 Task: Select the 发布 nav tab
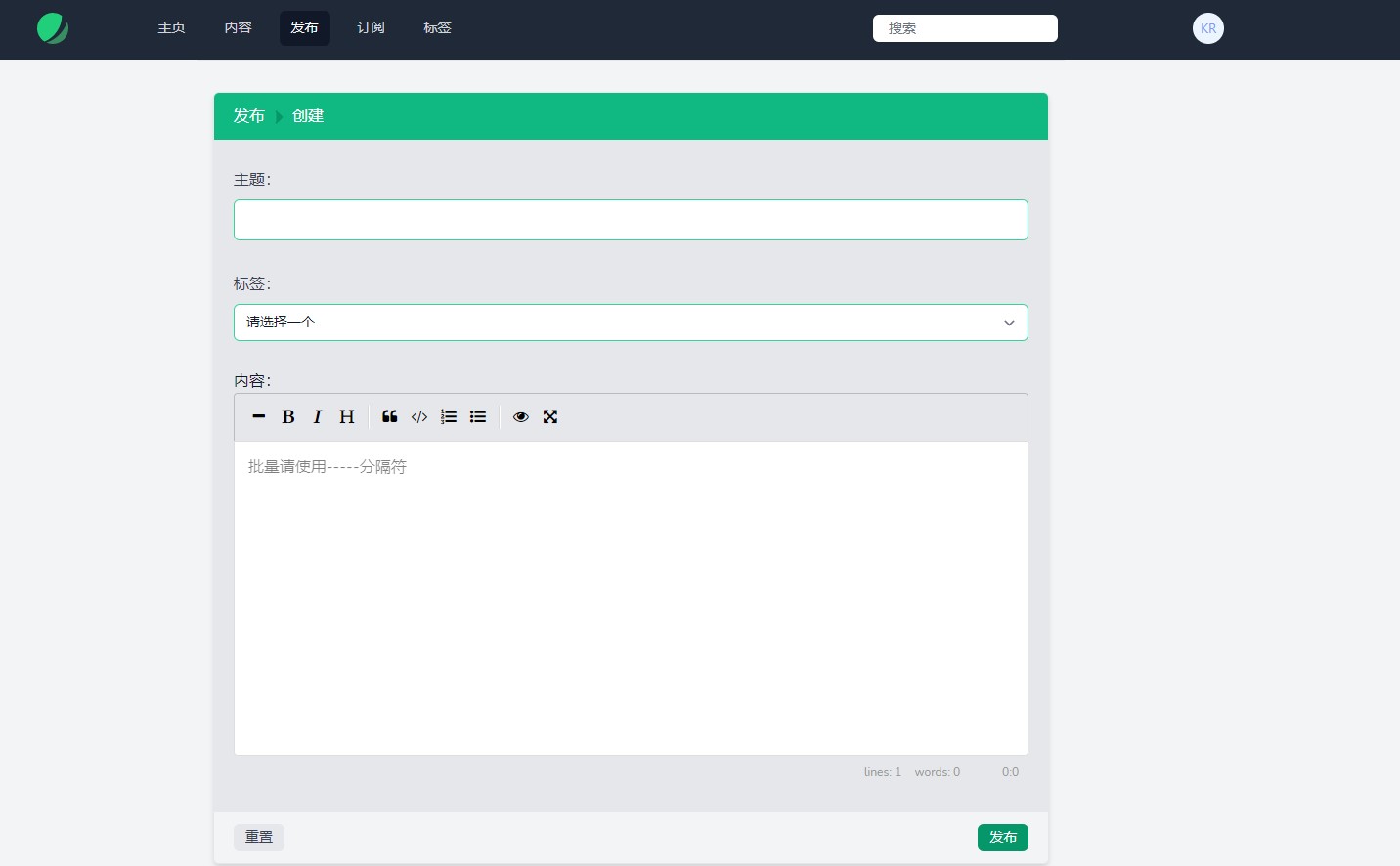click(304, 28)
